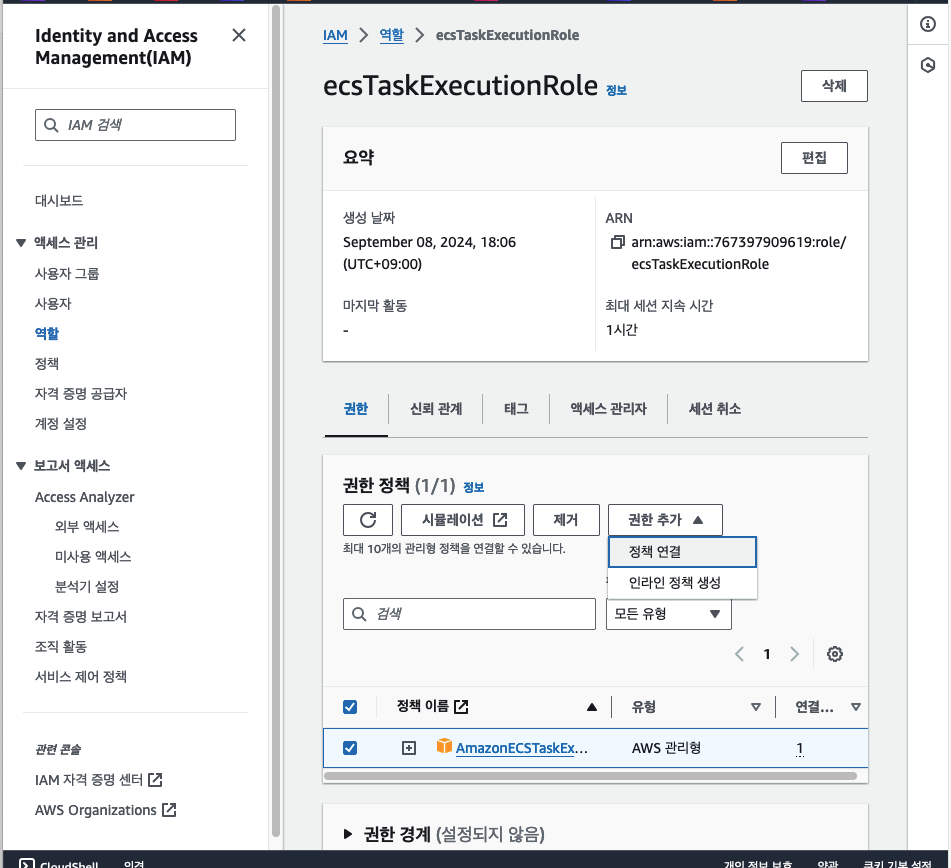Open the 정보 link beside 권한 정책
The height and width of the screenshot is (868, 951).
tap(473, 487)
